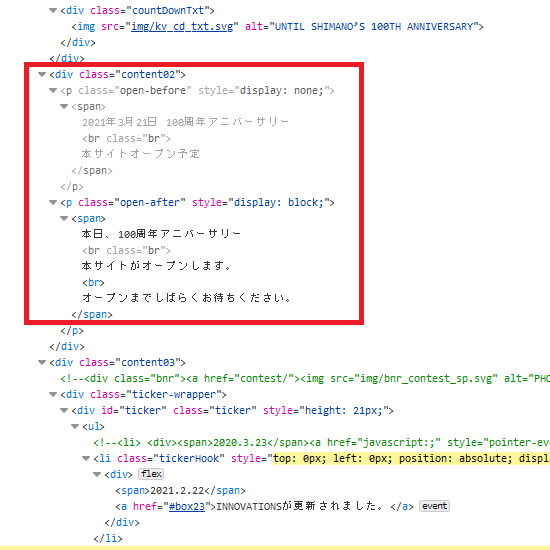Collapse the content03 div node
The height and width of the screenshot is (550, 550).
click(42, 362)
